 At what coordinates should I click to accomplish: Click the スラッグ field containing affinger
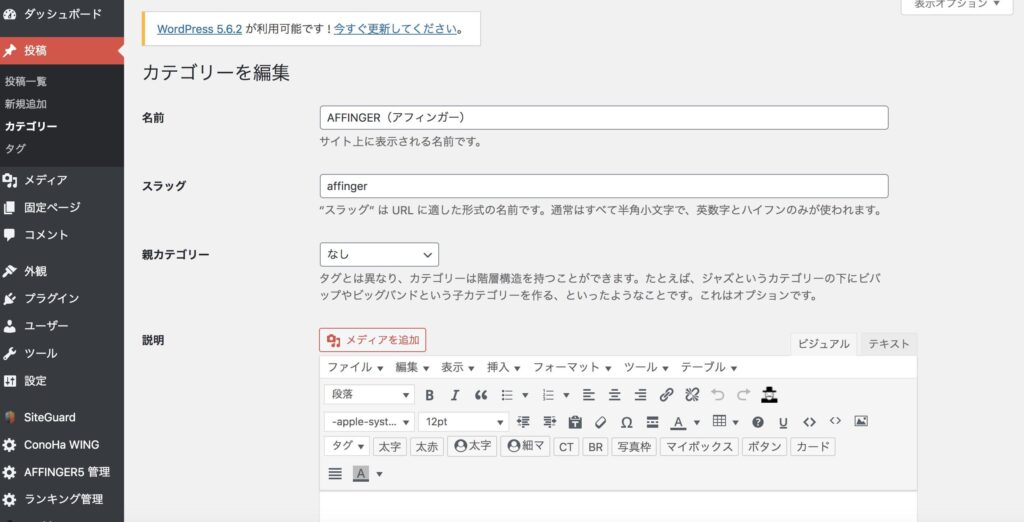(604, 186)
